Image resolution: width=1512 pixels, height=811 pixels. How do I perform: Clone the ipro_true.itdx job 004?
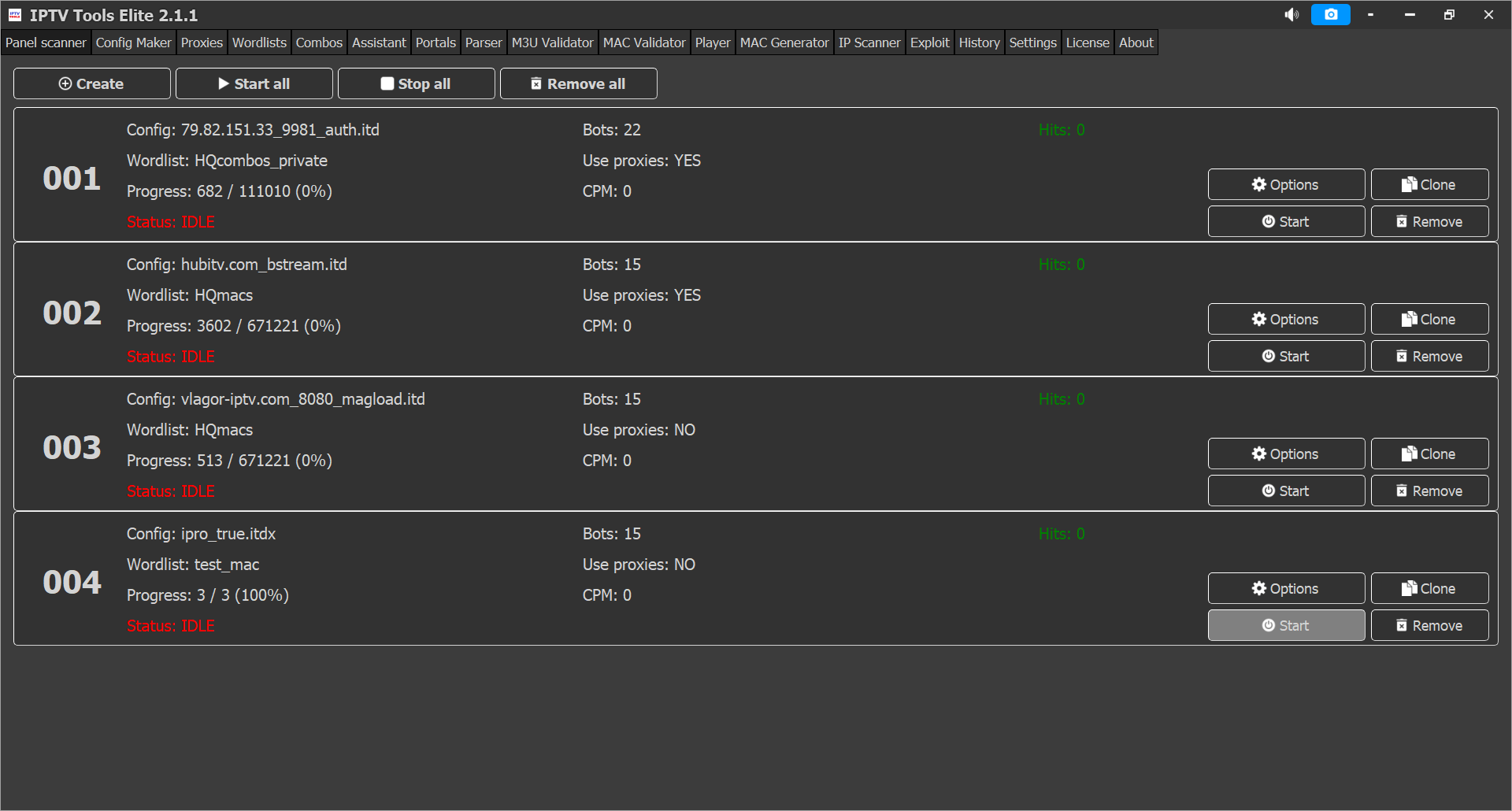tap(1429, 588)
